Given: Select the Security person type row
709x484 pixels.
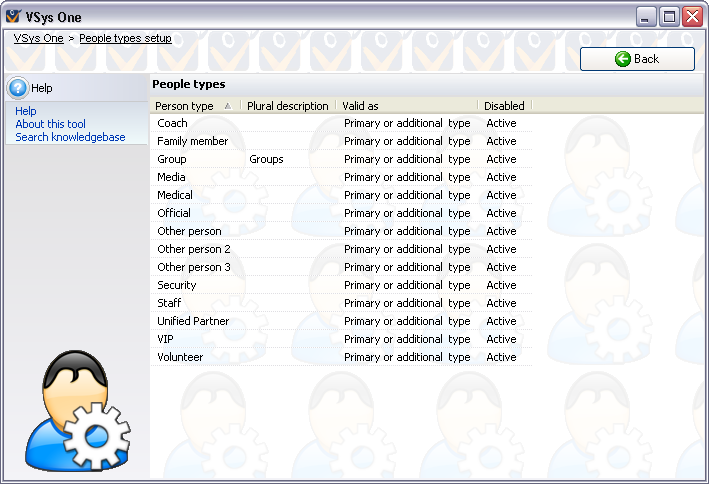Looking at the screenshot, I should tap(177, 285).
